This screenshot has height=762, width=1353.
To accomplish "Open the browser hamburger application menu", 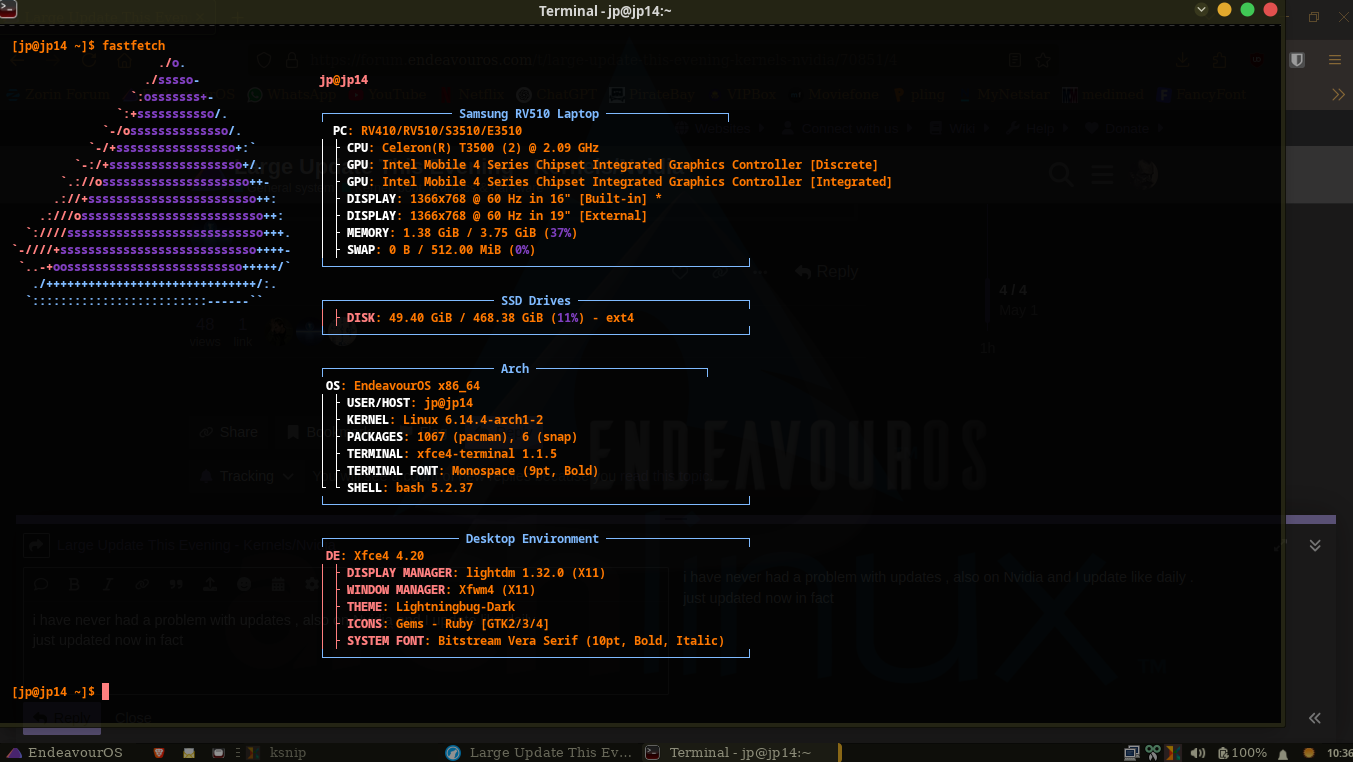I will point(1335,60).
